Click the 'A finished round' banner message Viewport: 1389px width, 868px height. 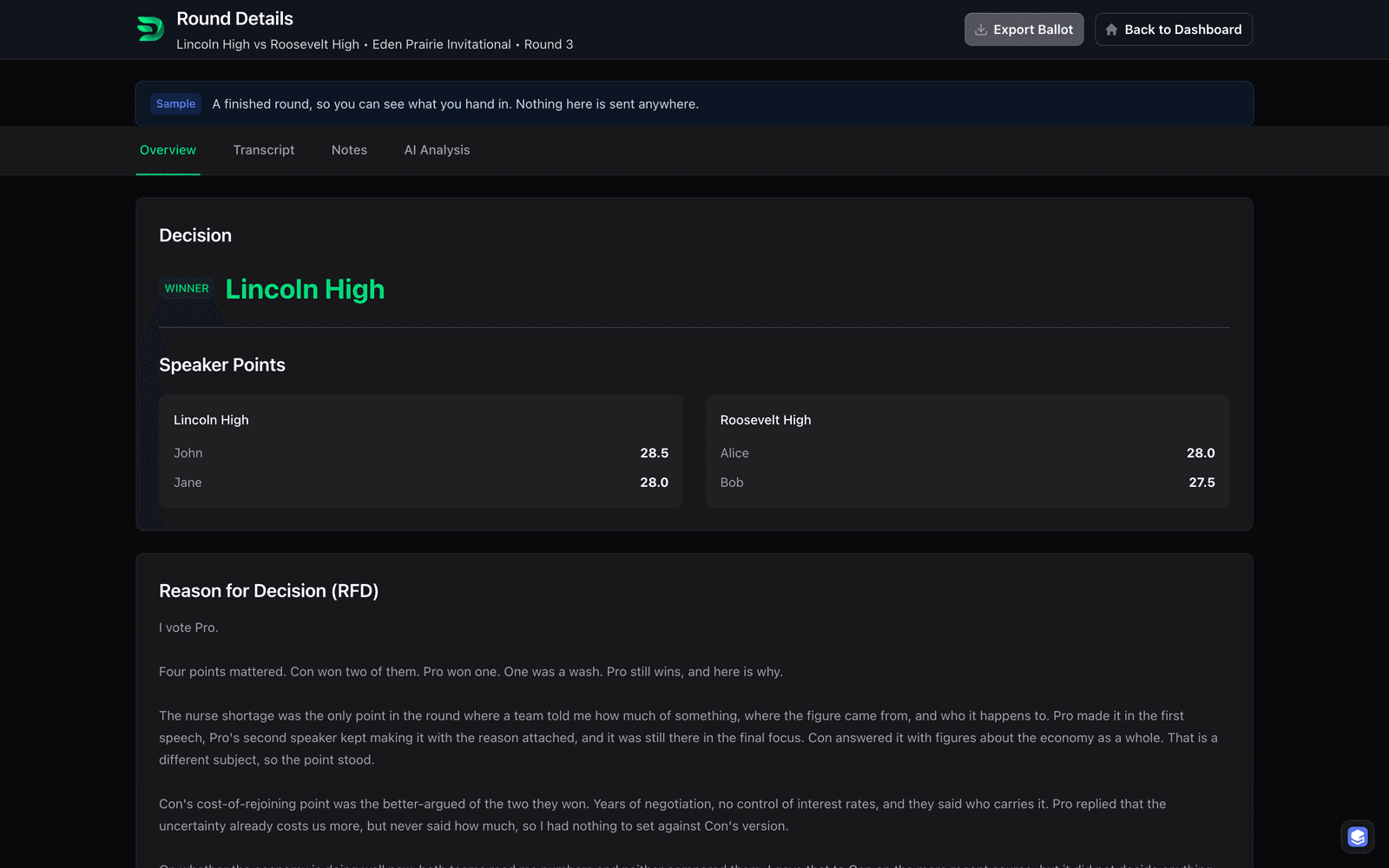point(455,104)
